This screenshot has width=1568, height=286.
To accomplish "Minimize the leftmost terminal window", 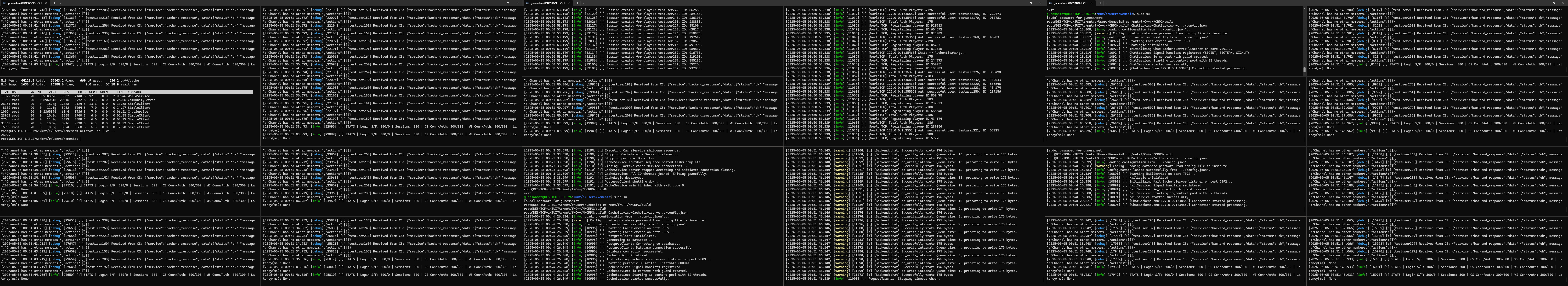I will (x=499, y=3).
